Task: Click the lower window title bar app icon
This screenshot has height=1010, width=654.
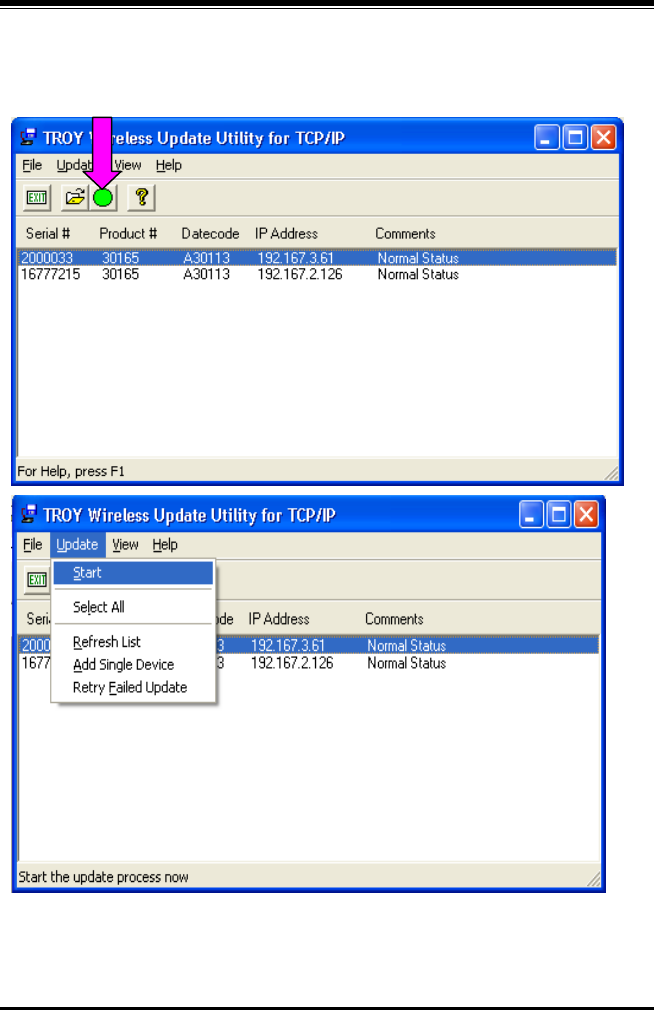Action: coord(28,515)
